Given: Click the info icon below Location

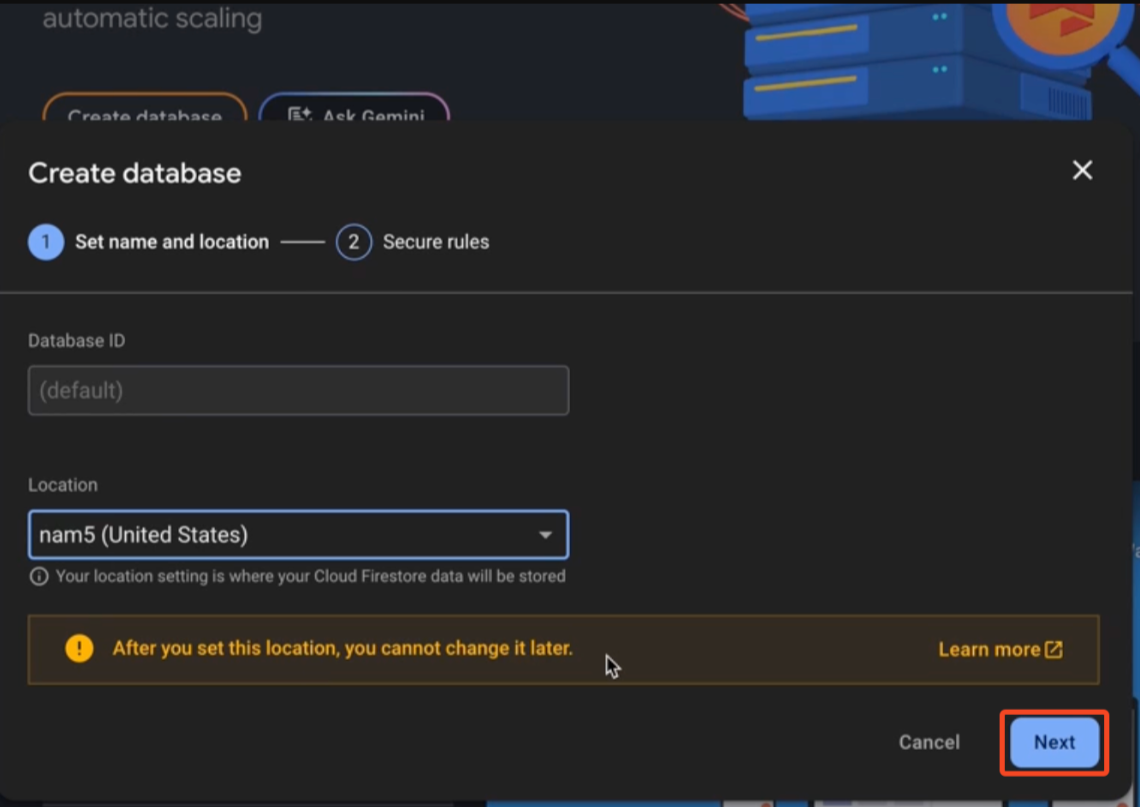Looking at the screenshot, I should coord(39,577).
